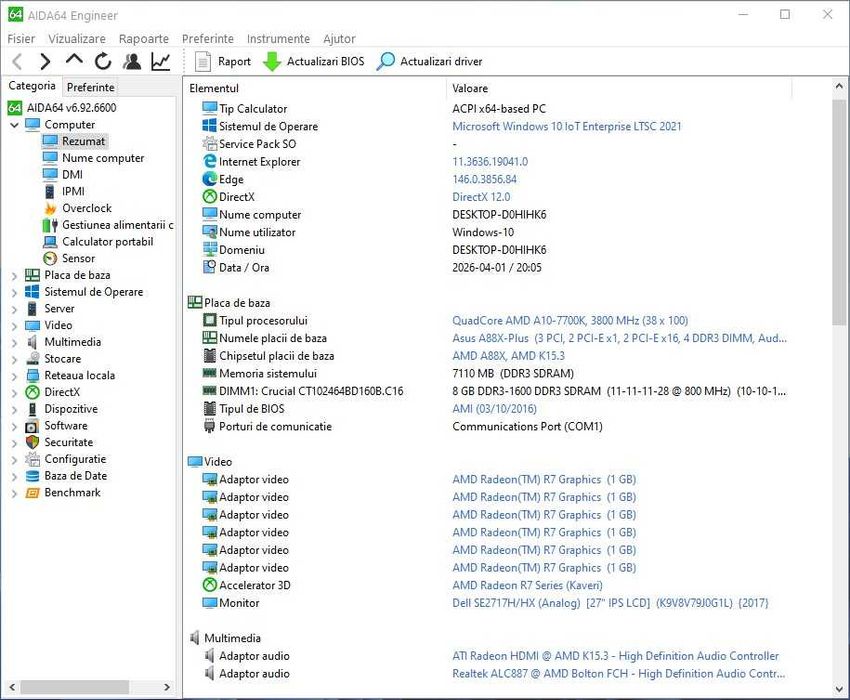Click the Configuratie gear icon in sidebar

[x=33, y=459]
